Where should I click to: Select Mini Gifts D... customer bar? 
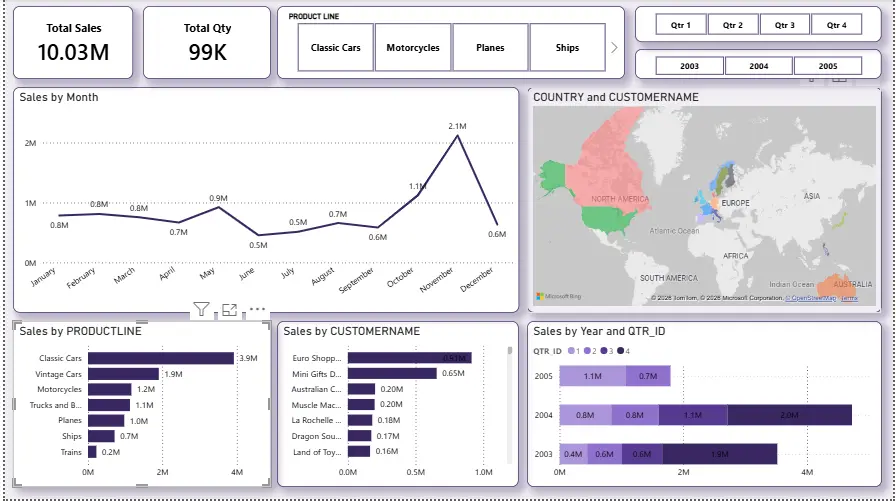[392, 374]
